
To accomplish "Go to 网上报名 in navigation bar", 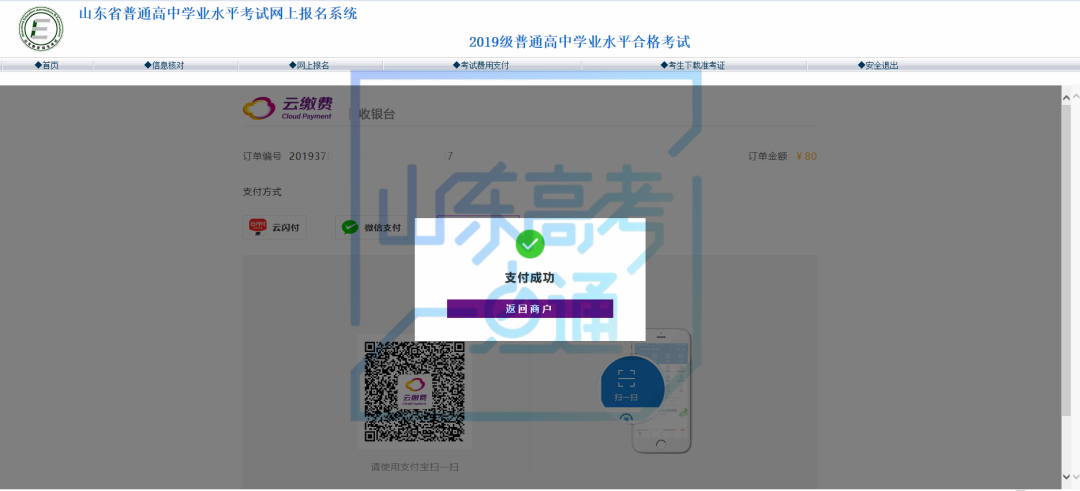I will (309, 65).
